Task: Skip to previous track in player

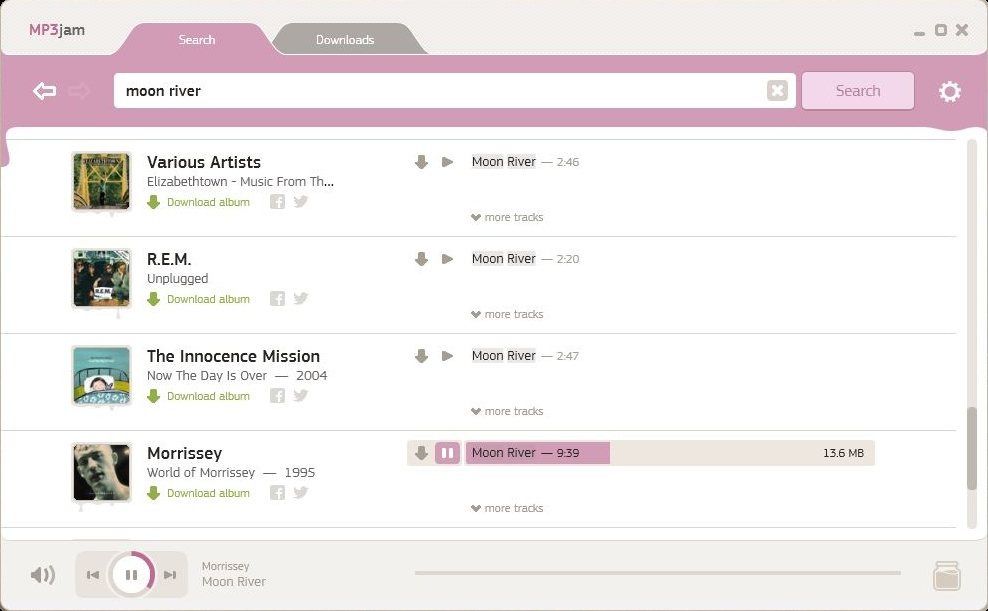Action: 93,574
